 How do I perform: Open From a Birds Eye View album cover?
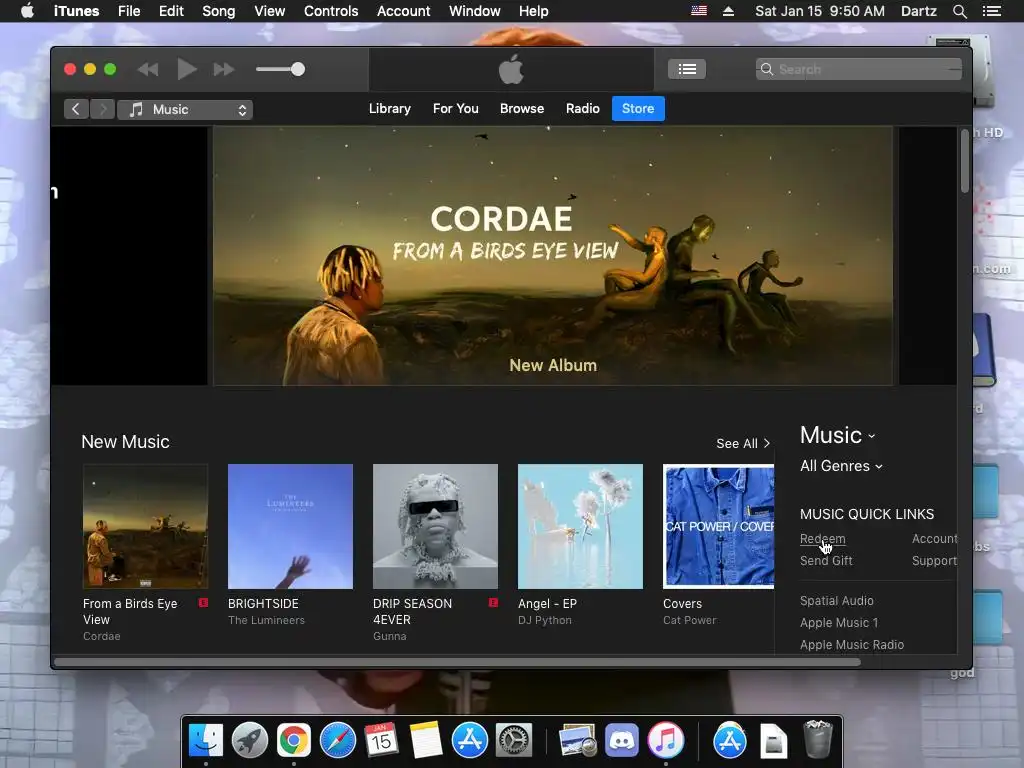point(145,526)
